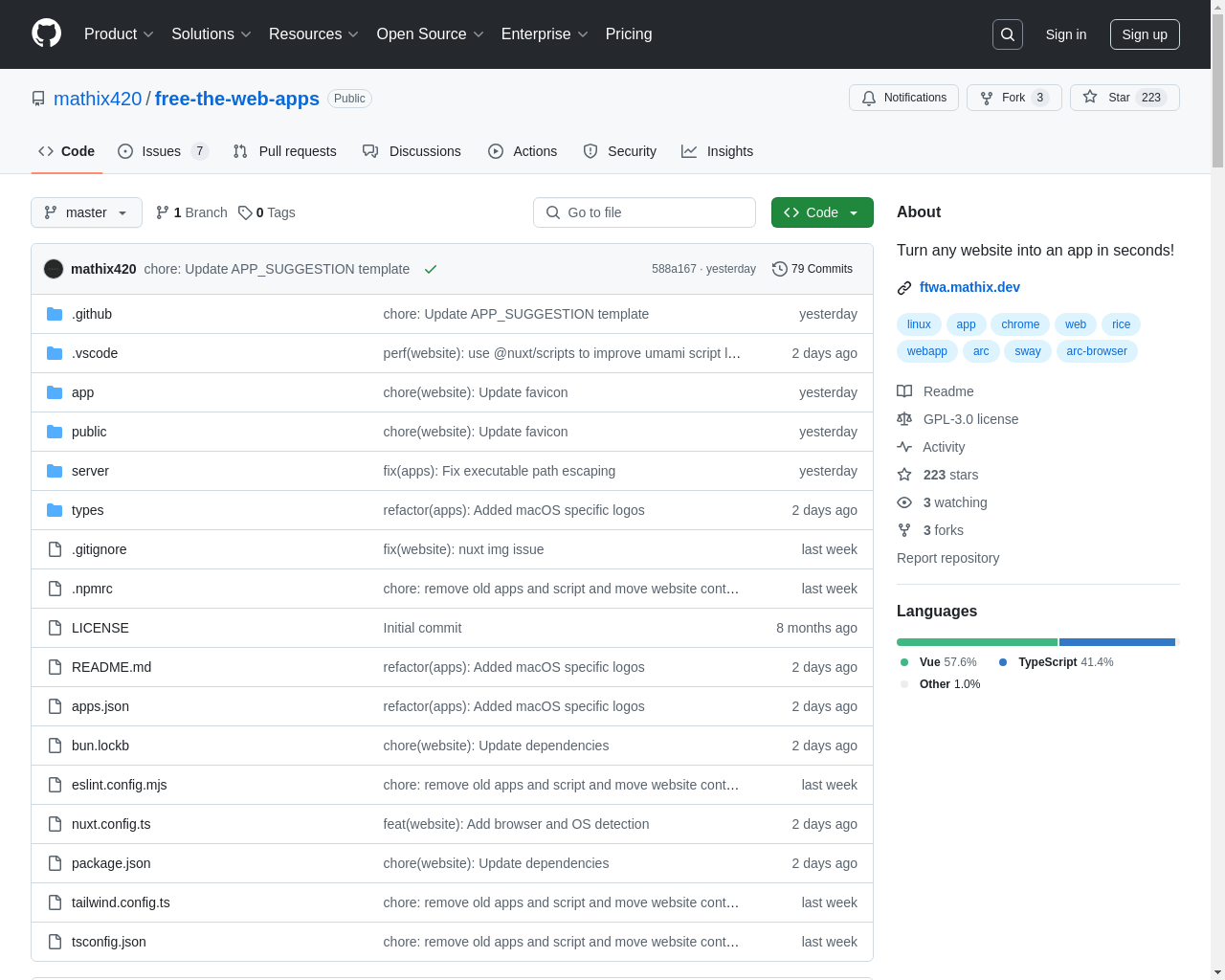This screenshot has height=980, width=1225.
Task: Switch to the Security tab
Action: tap(620, 151)
